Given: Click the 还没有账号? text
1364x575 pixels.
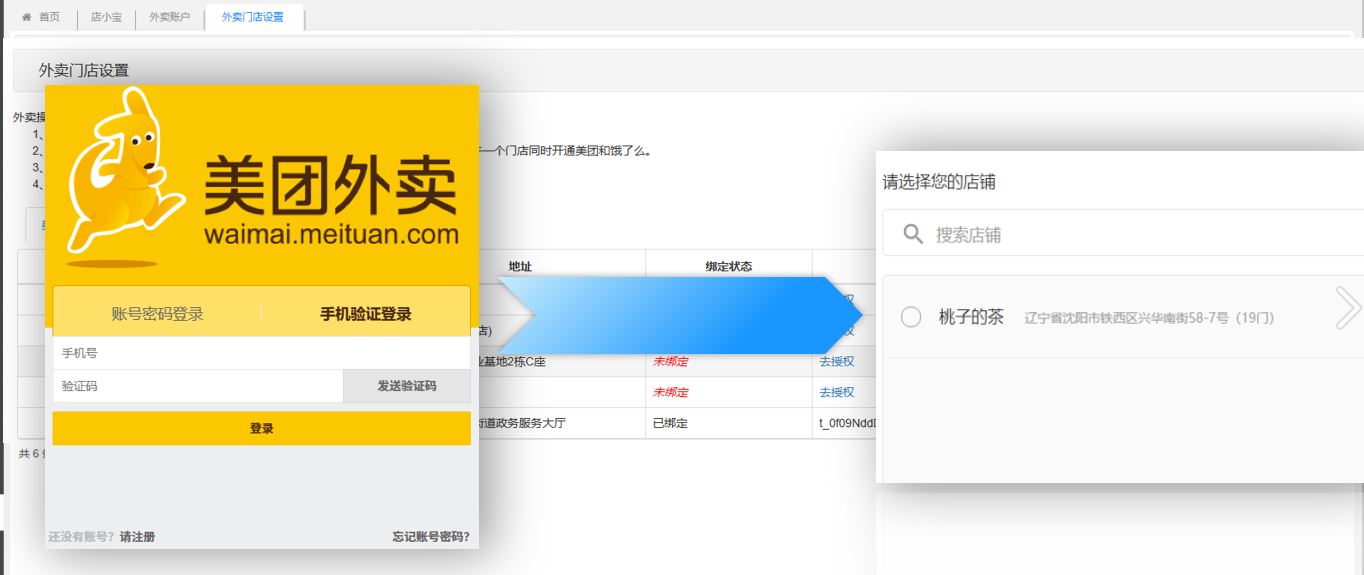Looking at the screenshot, I should [81, 537].
